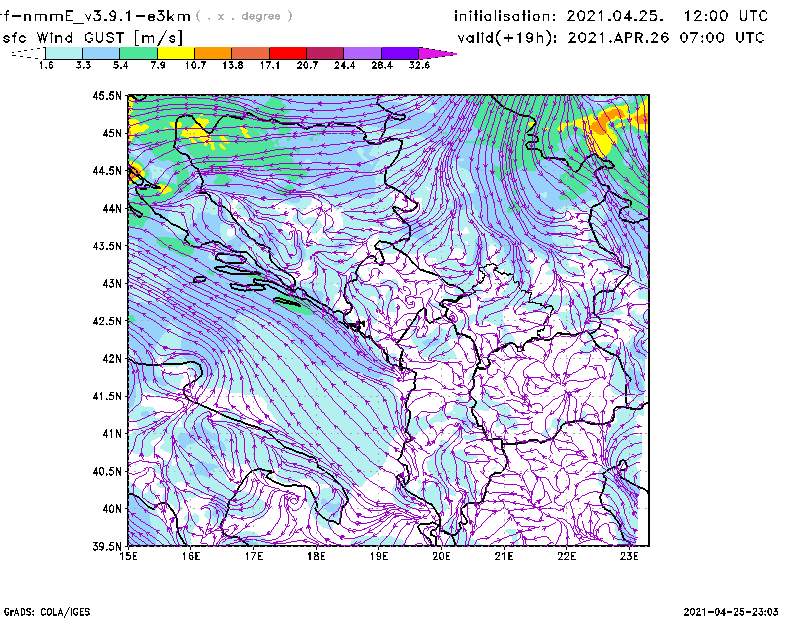The height and width of the screenshot is (618, 800).
Task: Click the legend value 1.6
Action: coord(46,65)
